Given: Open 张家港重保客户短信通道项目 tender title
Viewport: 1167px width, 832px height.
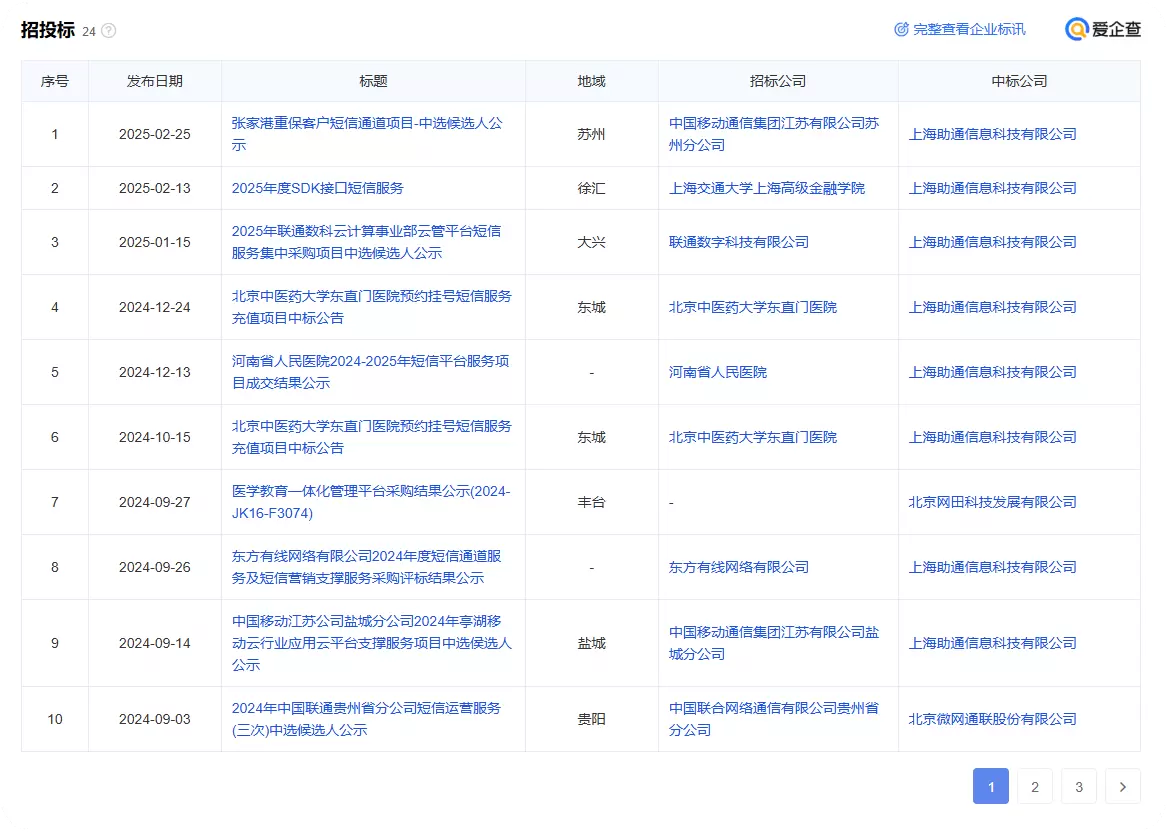Looking at the screenshot, I should click(x=367, y=134).
